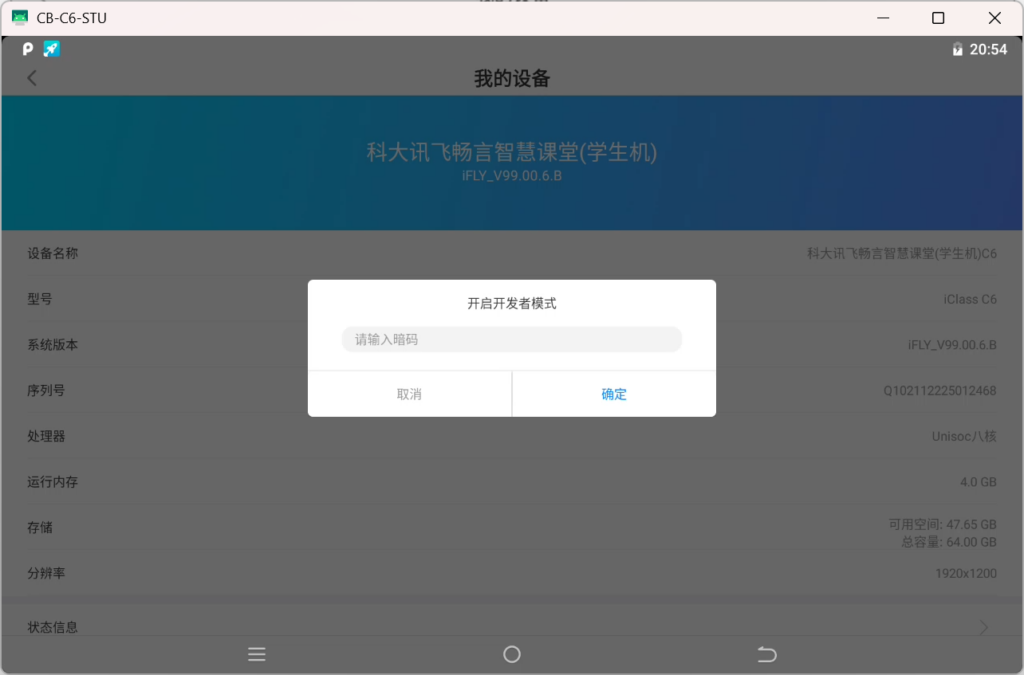The width and height of the screenshot is (1024, 675).
Task: Go back using the header arrow
Action: pos(31,78)
